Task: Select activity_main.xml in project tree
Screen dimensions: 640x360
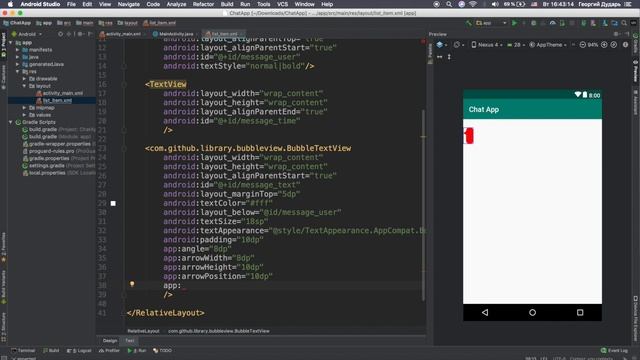Action: click(60, 93)
